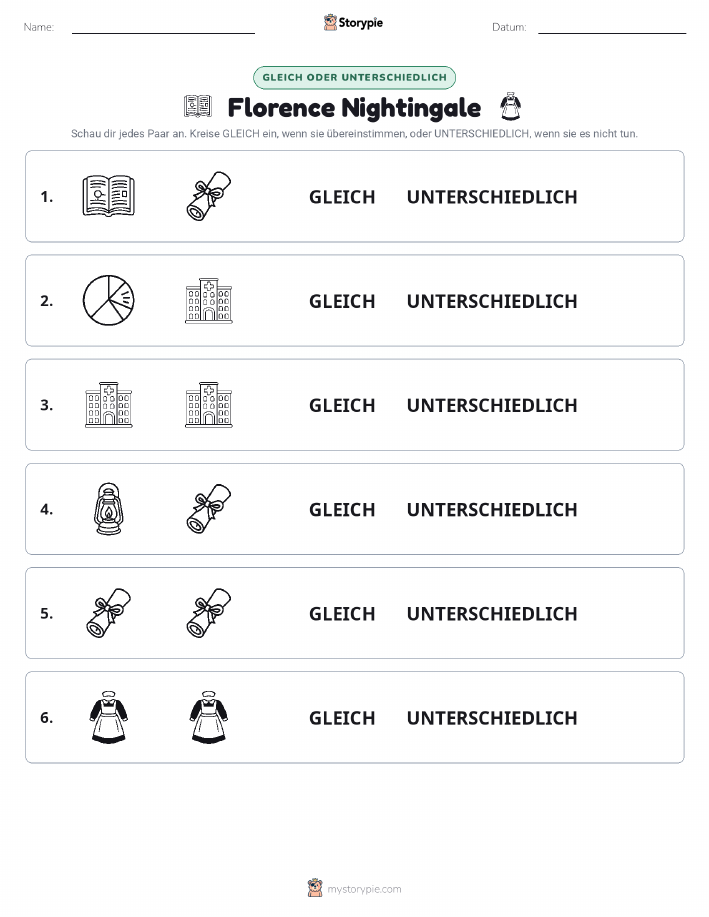Click the right nurse dress in row 6

209,717
